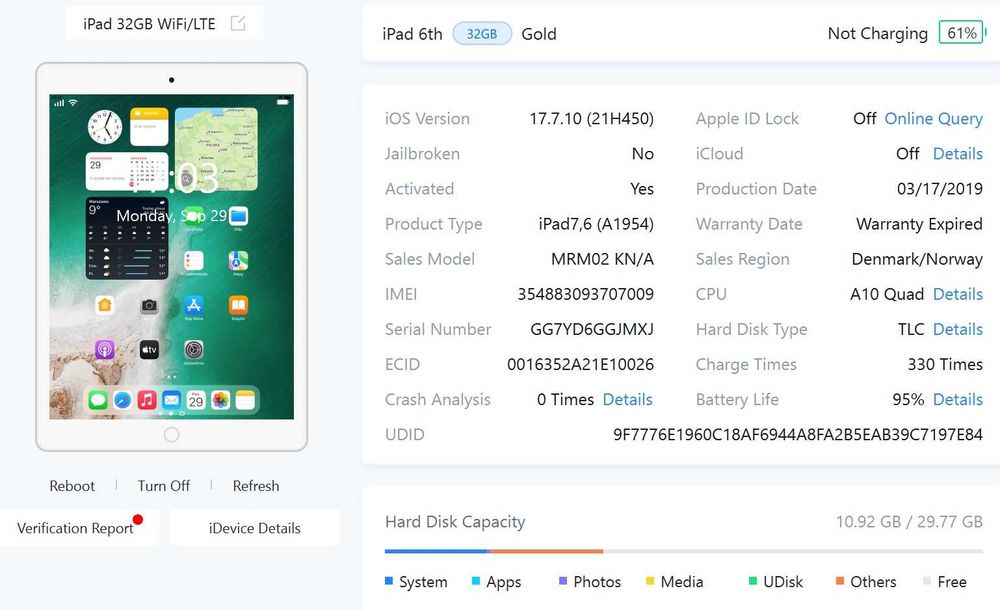1000x610 pixels.
Task: Click the iPad 32GB WiFi/LTE device name
Action: coord(149,24)
